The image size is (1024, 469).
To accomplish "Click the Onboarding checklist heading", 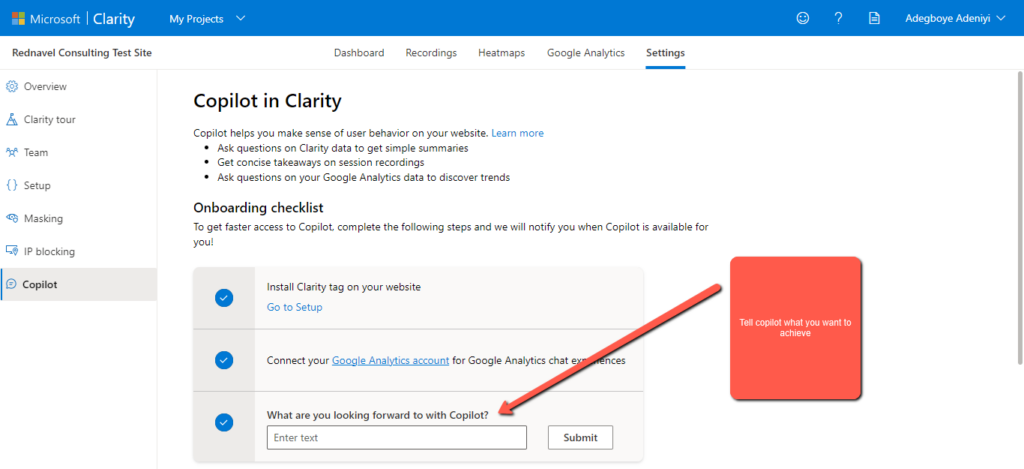I will [259, 208].
